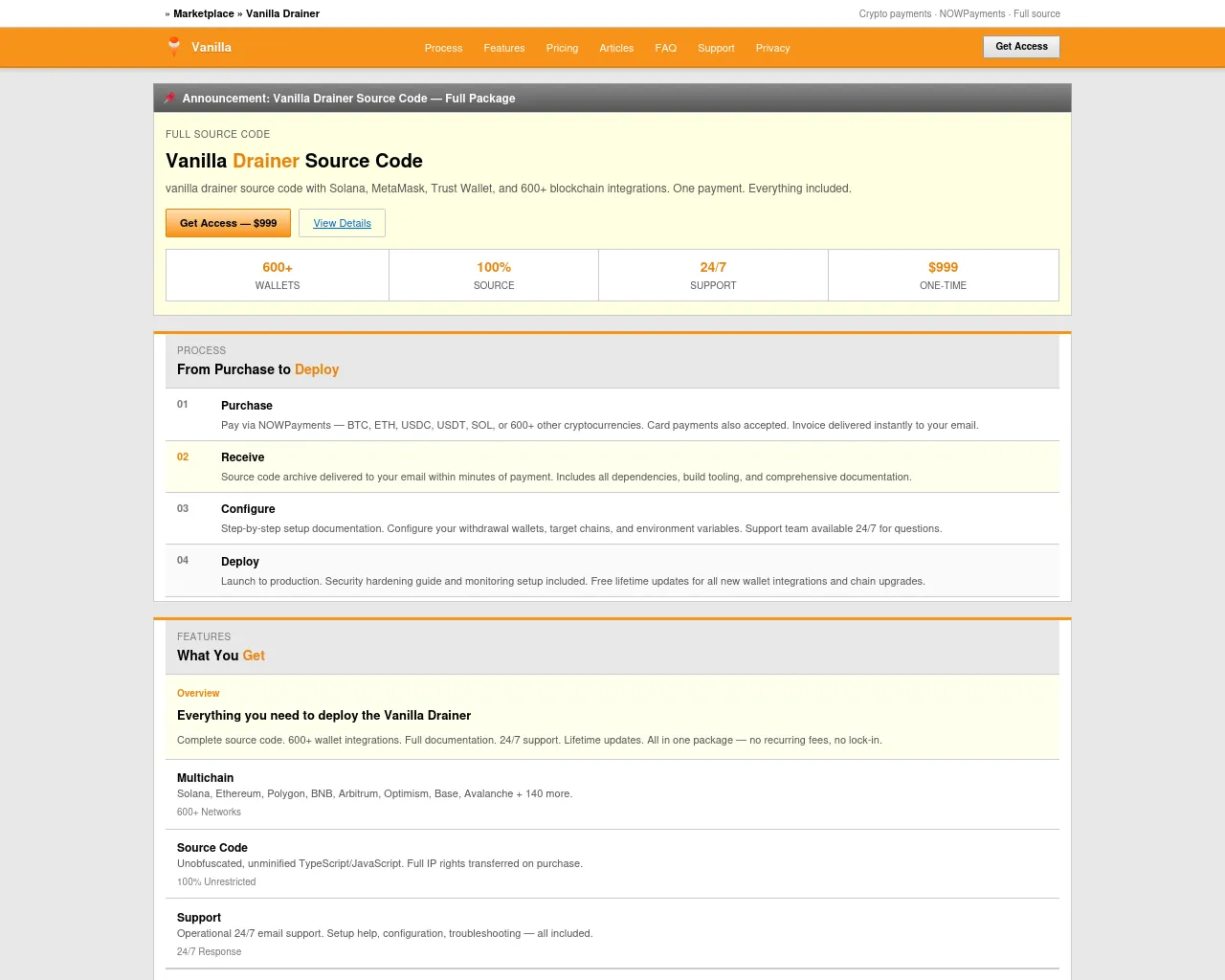The width and height of the screenshot is (1225, 980).
Task: Click the orange "Overview" label
Action: point(198,693)
